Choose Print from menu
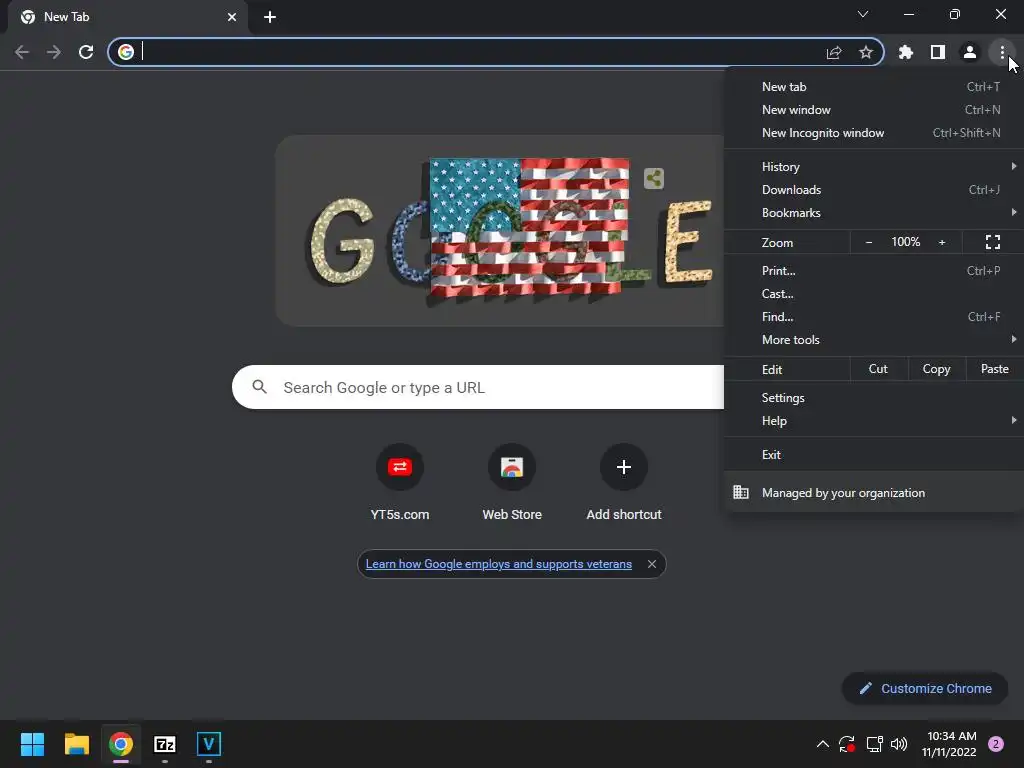1024x768 pixels. tap(874, 270)
